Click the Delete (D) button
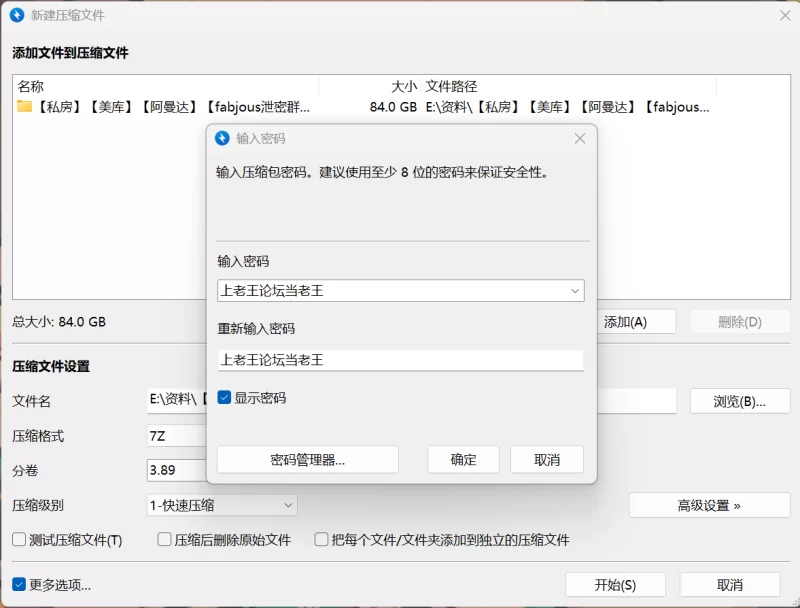800x608 pixels. point(740,322)
